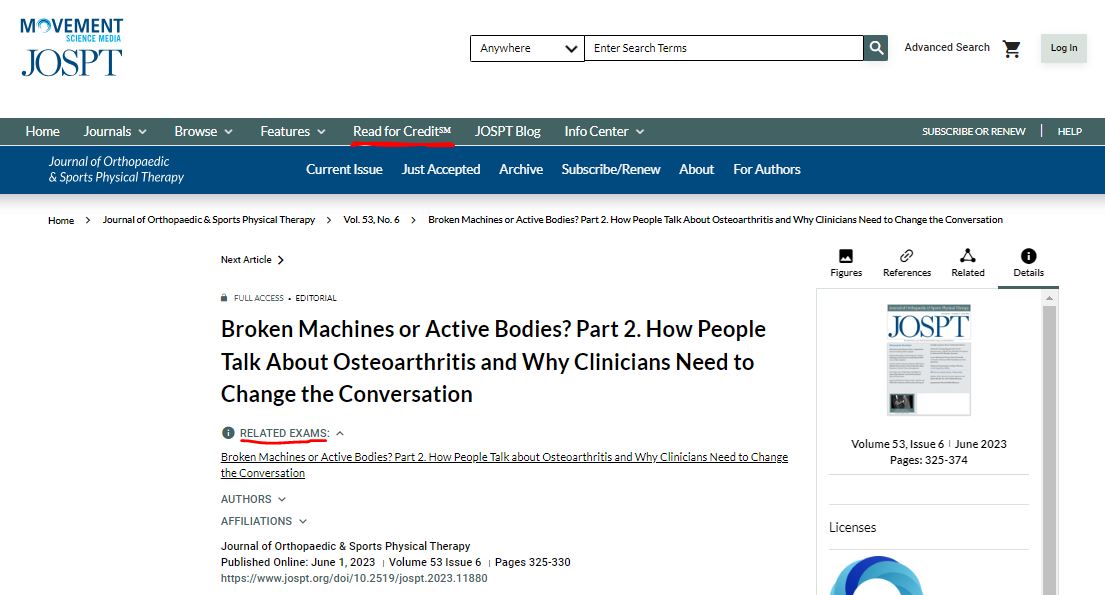1105x595 pixels.
Task: Expand the Browse menu
Action: click(203, 131)
